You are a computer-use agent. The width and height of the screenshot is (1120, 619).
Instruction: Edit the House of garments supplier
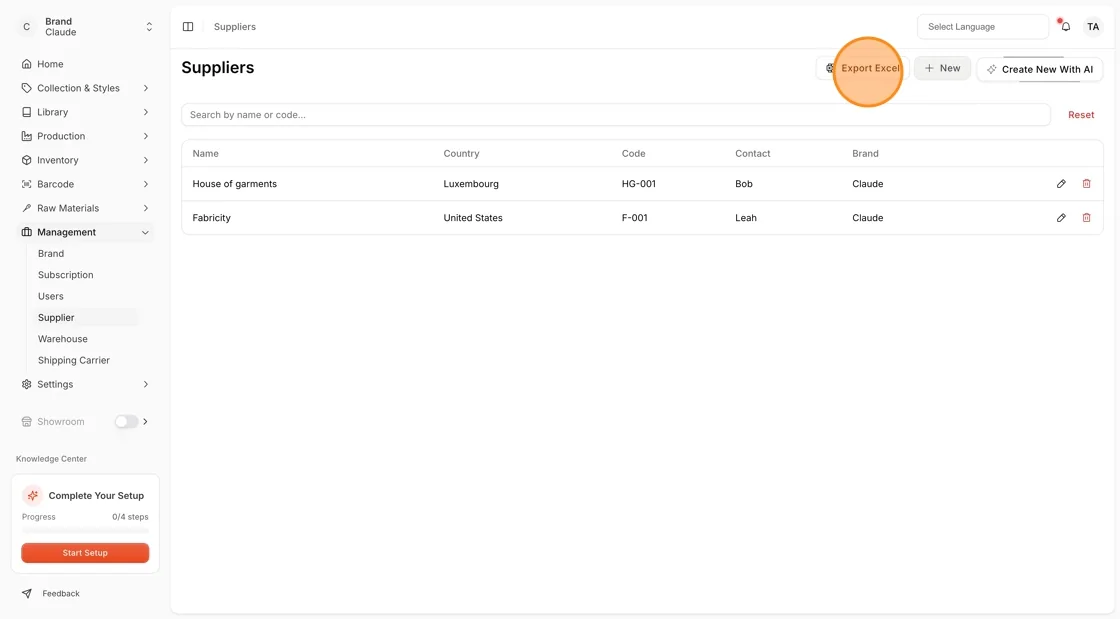pyautogui.click(x=1061, y=183)
